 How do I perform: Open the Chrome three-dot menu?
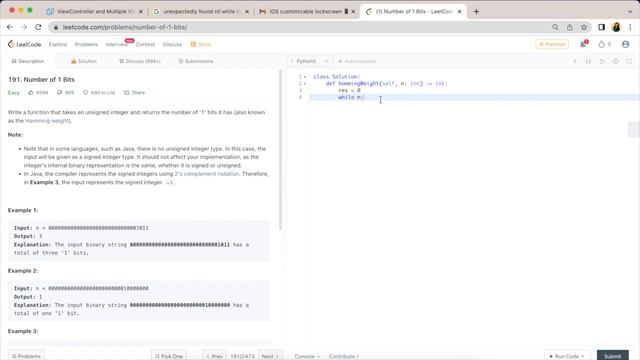[630, 27]
